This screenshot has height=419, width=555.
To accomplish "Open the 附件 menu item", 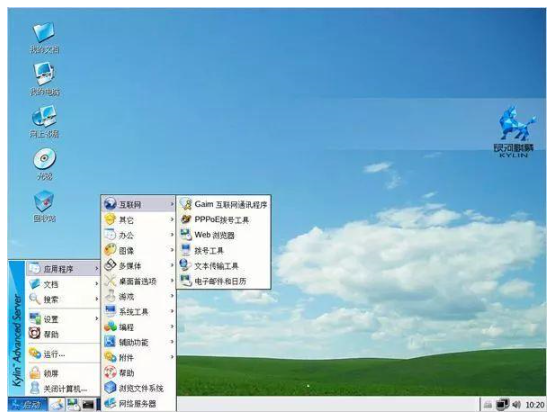I will [138, 357].
